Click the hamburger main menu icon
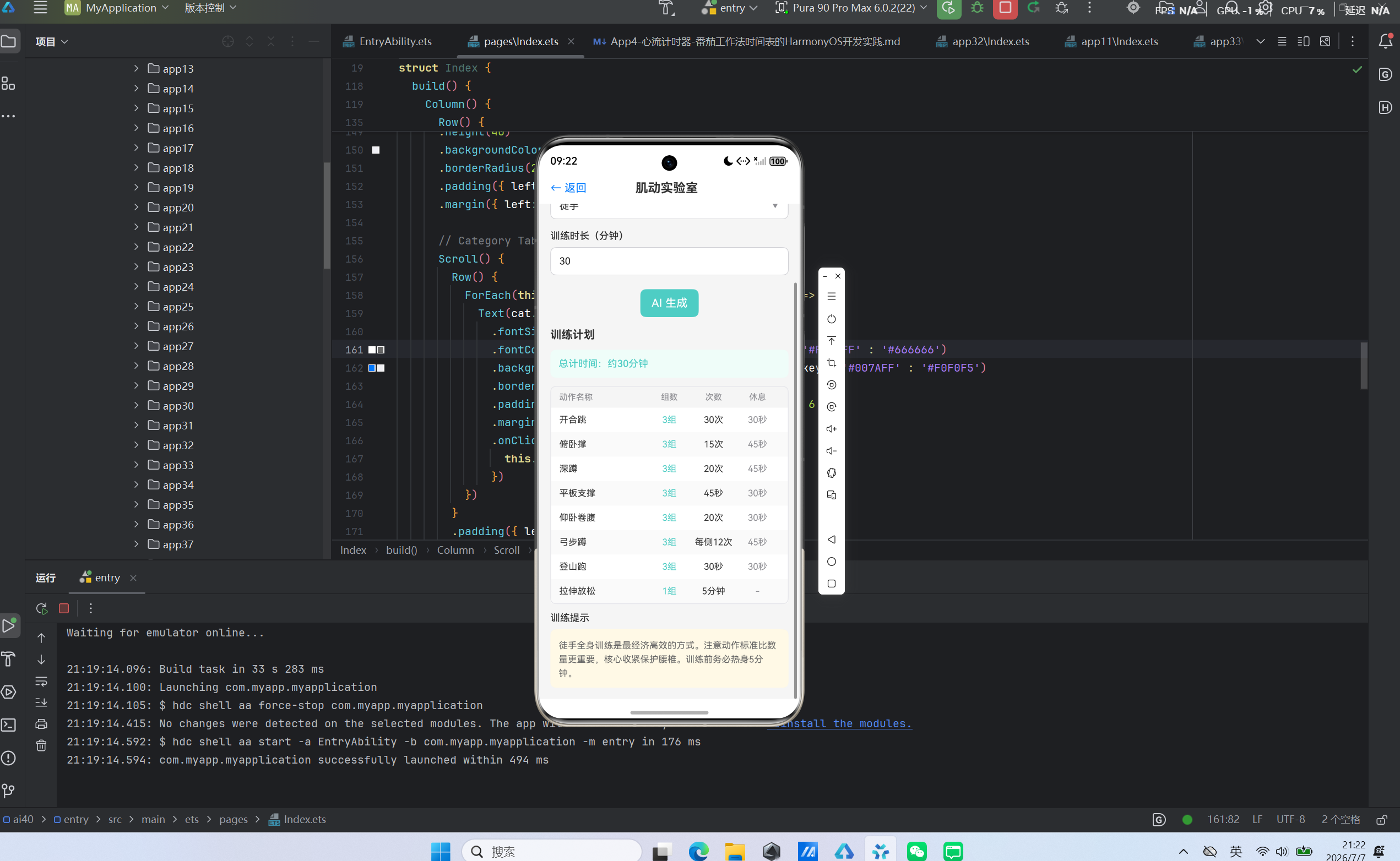This screenshot has width=1400, height=861. [40, 8]
